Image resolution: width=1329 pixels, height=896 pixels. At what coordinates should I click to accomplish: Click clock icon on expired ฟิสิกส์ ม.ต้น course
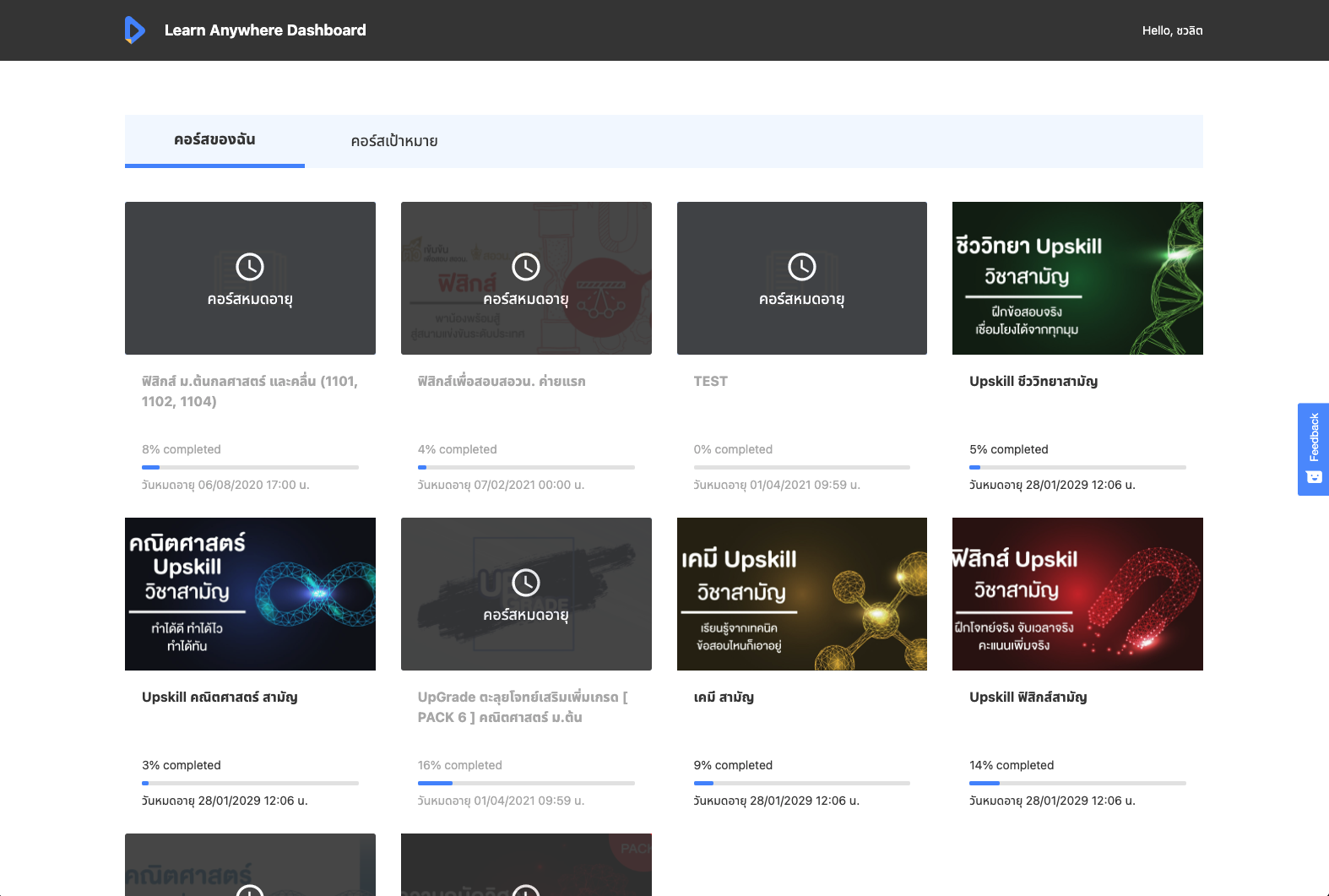250,267
